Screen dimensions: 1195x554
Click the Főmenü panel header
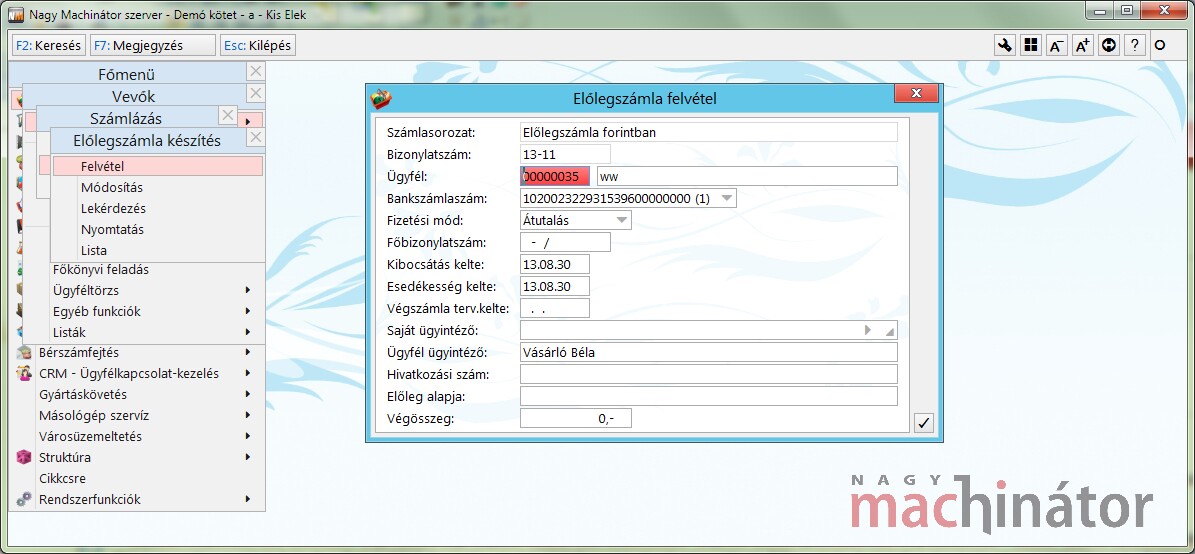pyautogui.click(x=127, y=74)
